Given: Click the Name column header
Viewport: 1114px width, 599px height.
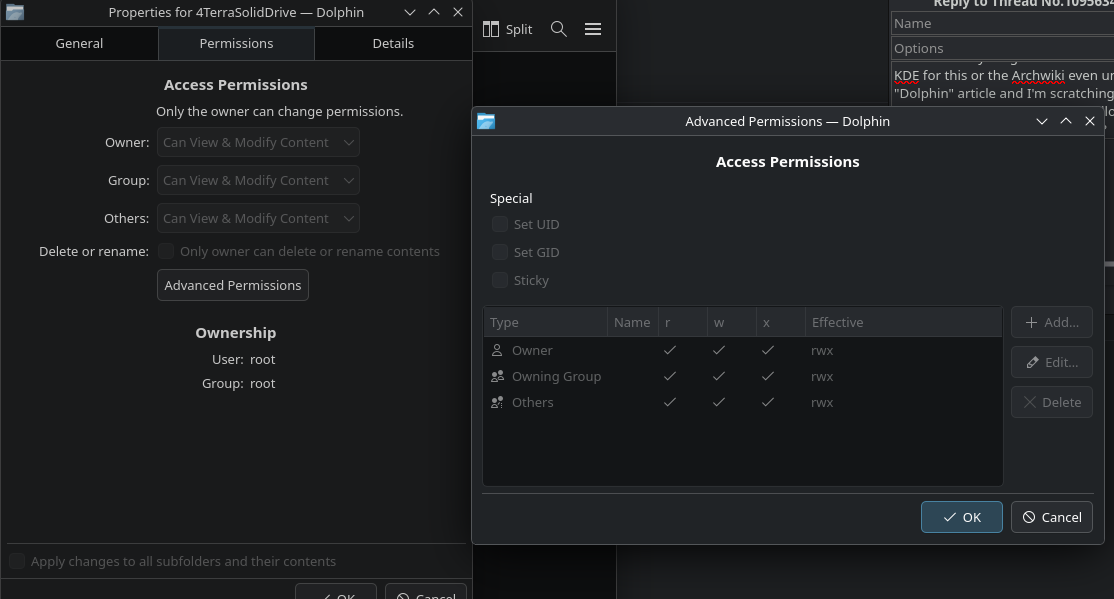Looking at the screenshot, I should pos(632,323).
